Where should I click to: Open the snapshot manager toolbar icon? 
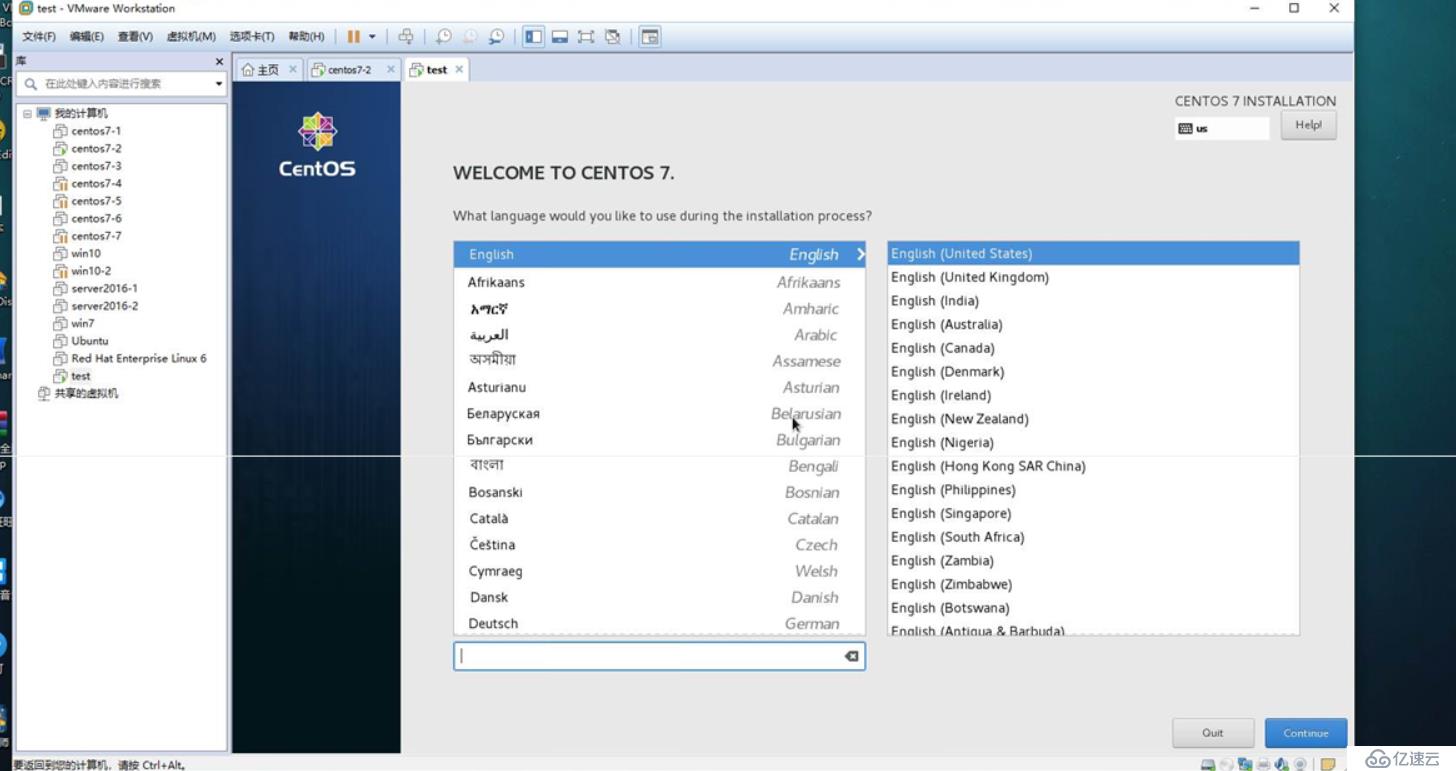click(x=497, y=37)
